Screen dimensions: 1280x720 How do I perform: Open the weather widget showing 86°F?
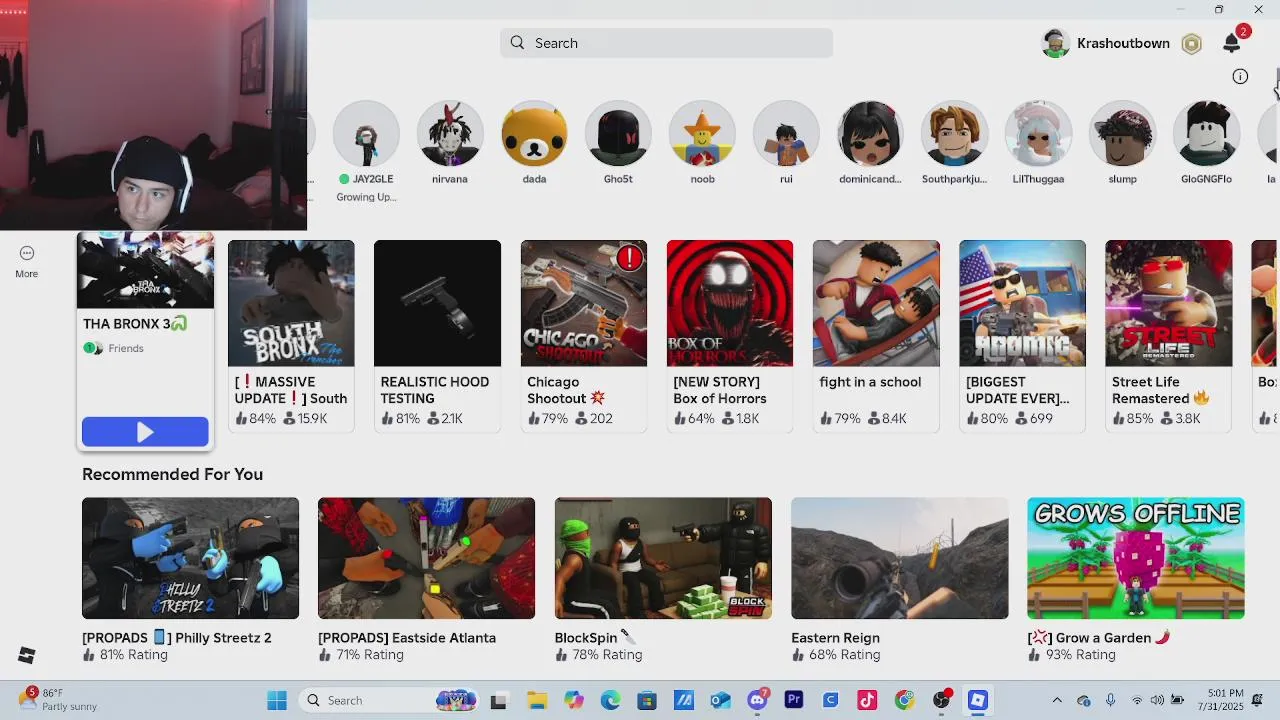(60, 700)
